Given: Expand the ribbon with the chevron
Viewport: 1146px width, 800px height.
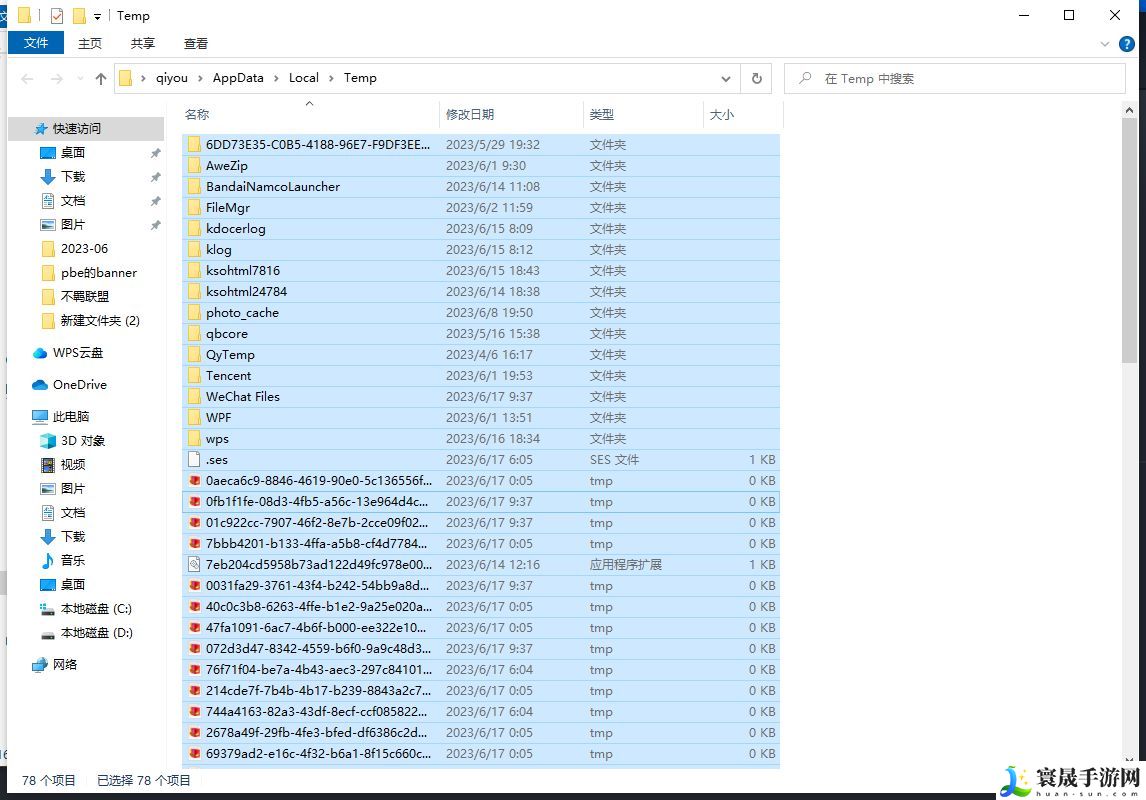Looking at the screenshot, I should coord(1105,44).
